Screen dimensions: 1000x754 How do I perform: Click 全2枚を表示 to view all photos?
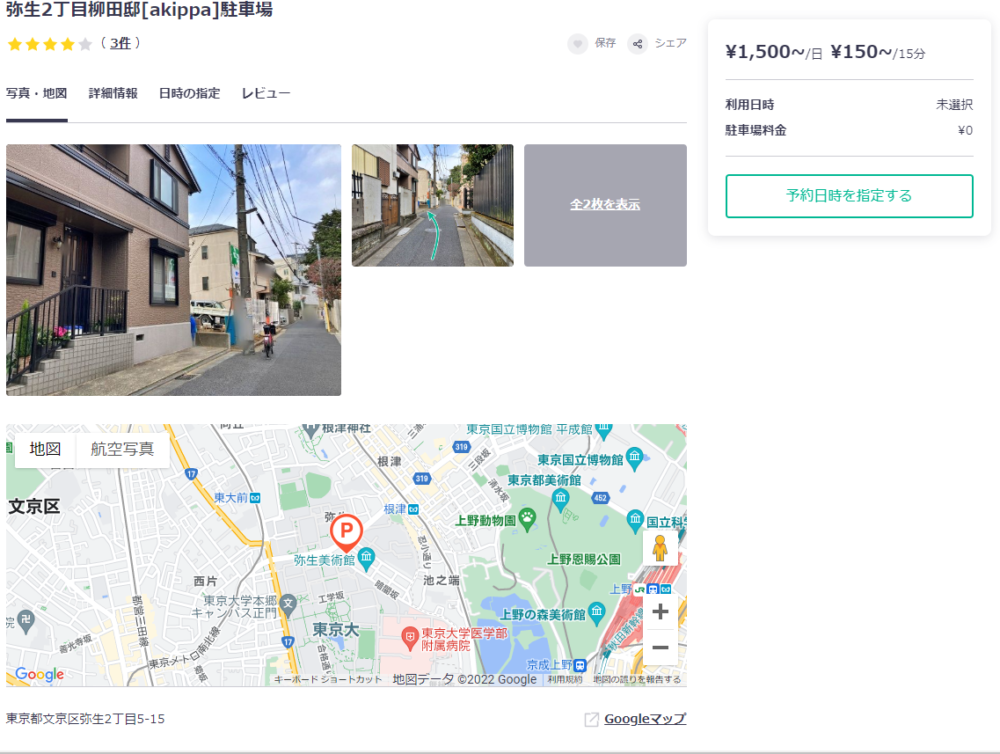point(605,205)
